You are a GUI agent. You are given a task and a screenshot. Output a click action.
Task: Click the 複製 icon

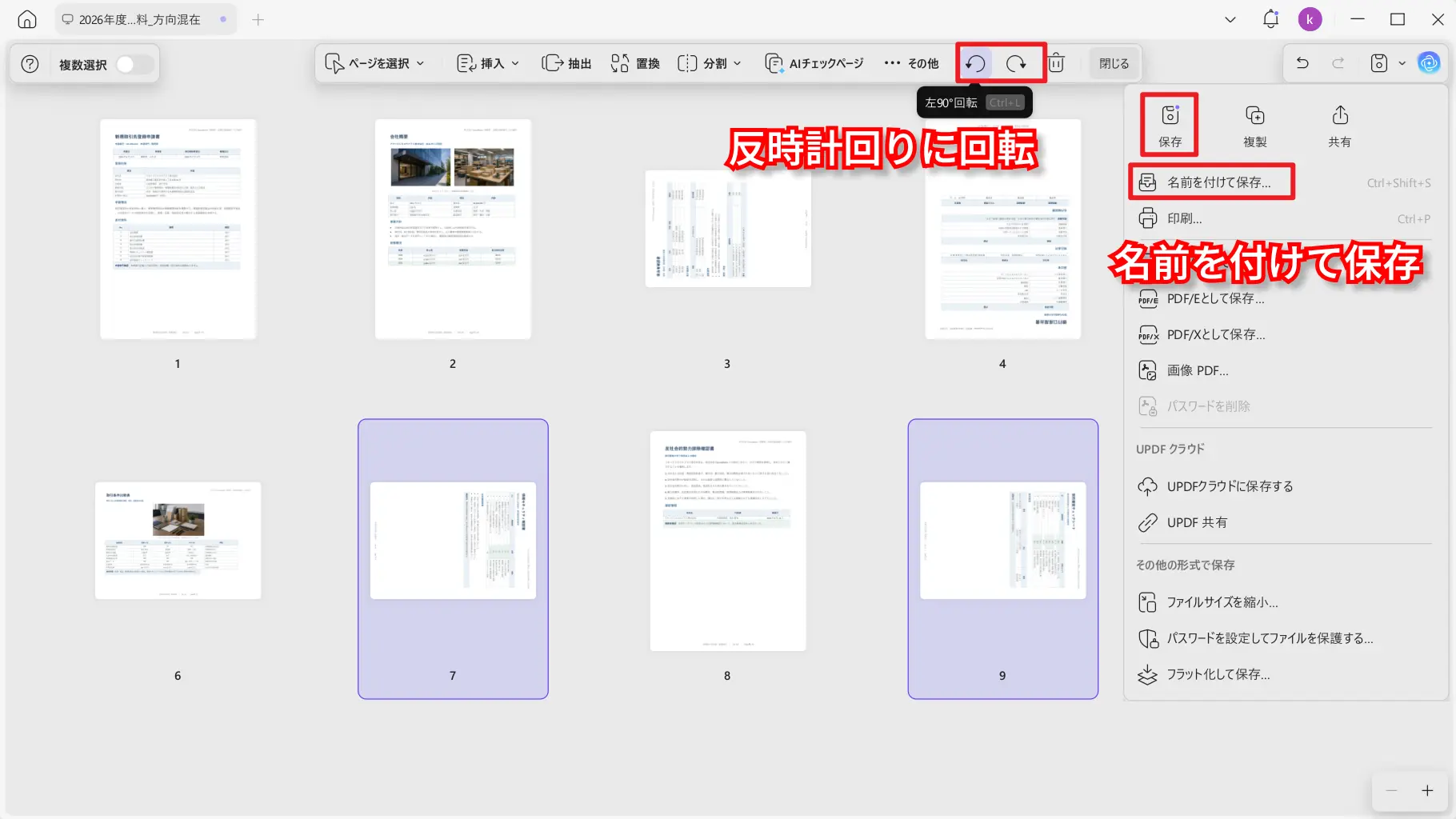tap(1254, 125)
